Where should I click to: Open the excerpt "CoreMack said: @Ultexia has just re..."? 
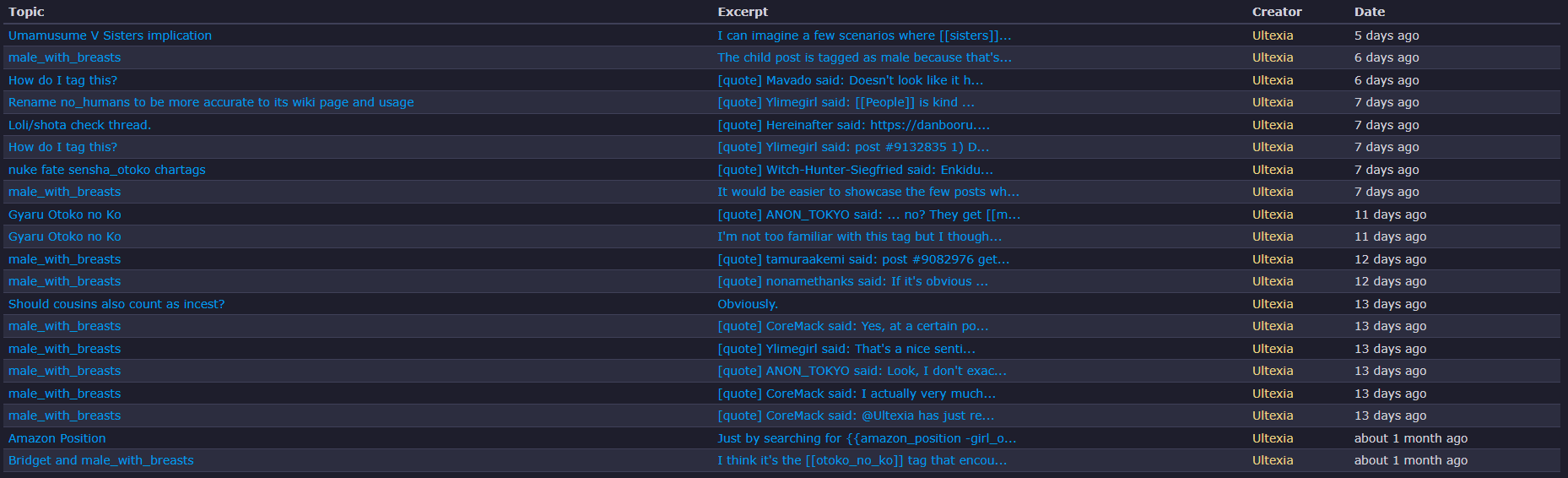[x=856, y=416]
